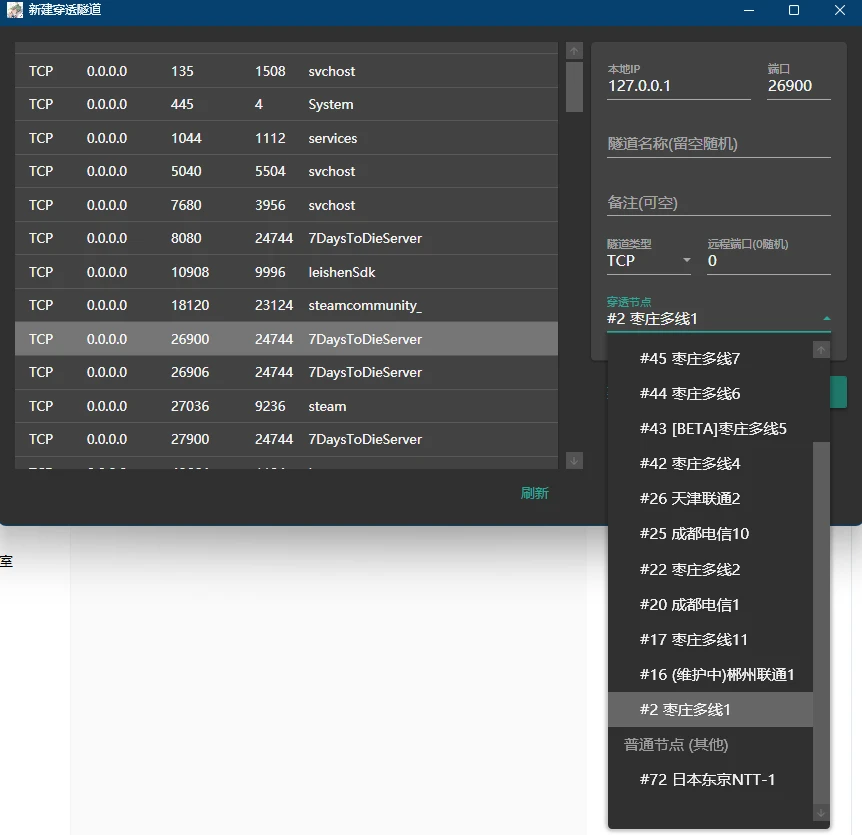
Task: Select the svchost row with port 7680
Action: 286,205
